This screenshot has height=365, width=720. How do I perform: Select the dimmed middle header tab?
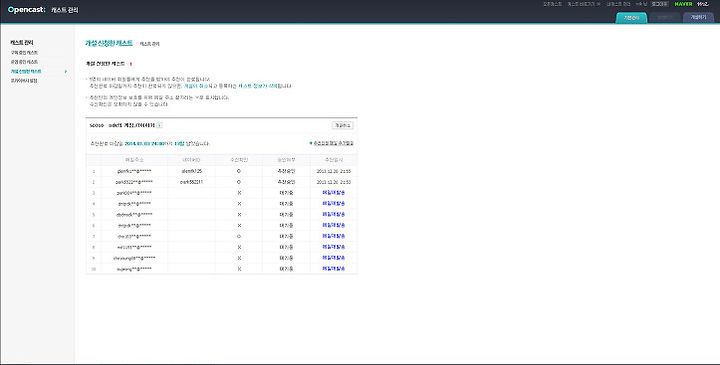point(665,17)
